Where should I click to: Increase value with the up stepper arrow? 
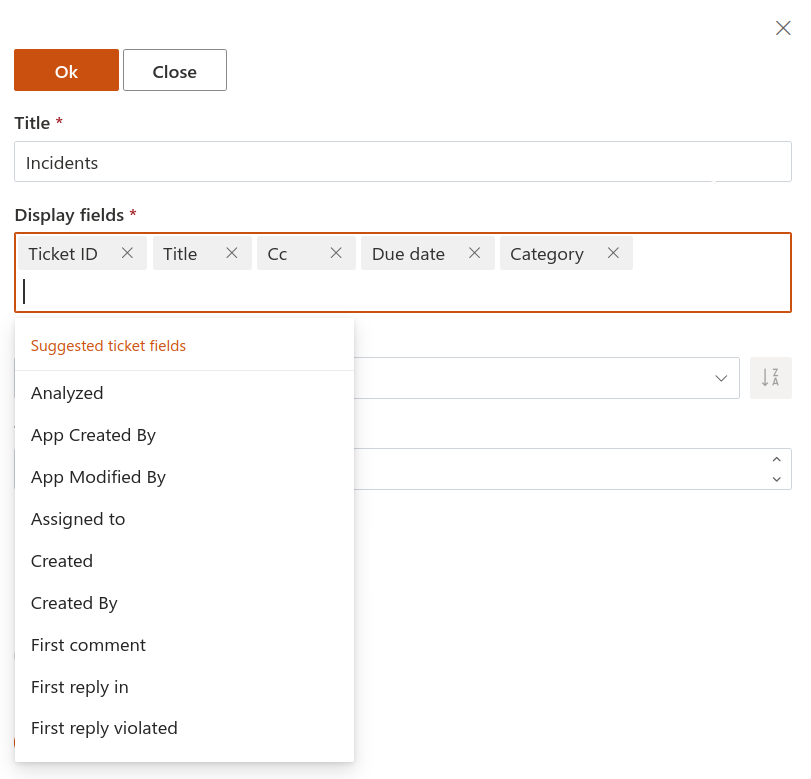[776, 459]
